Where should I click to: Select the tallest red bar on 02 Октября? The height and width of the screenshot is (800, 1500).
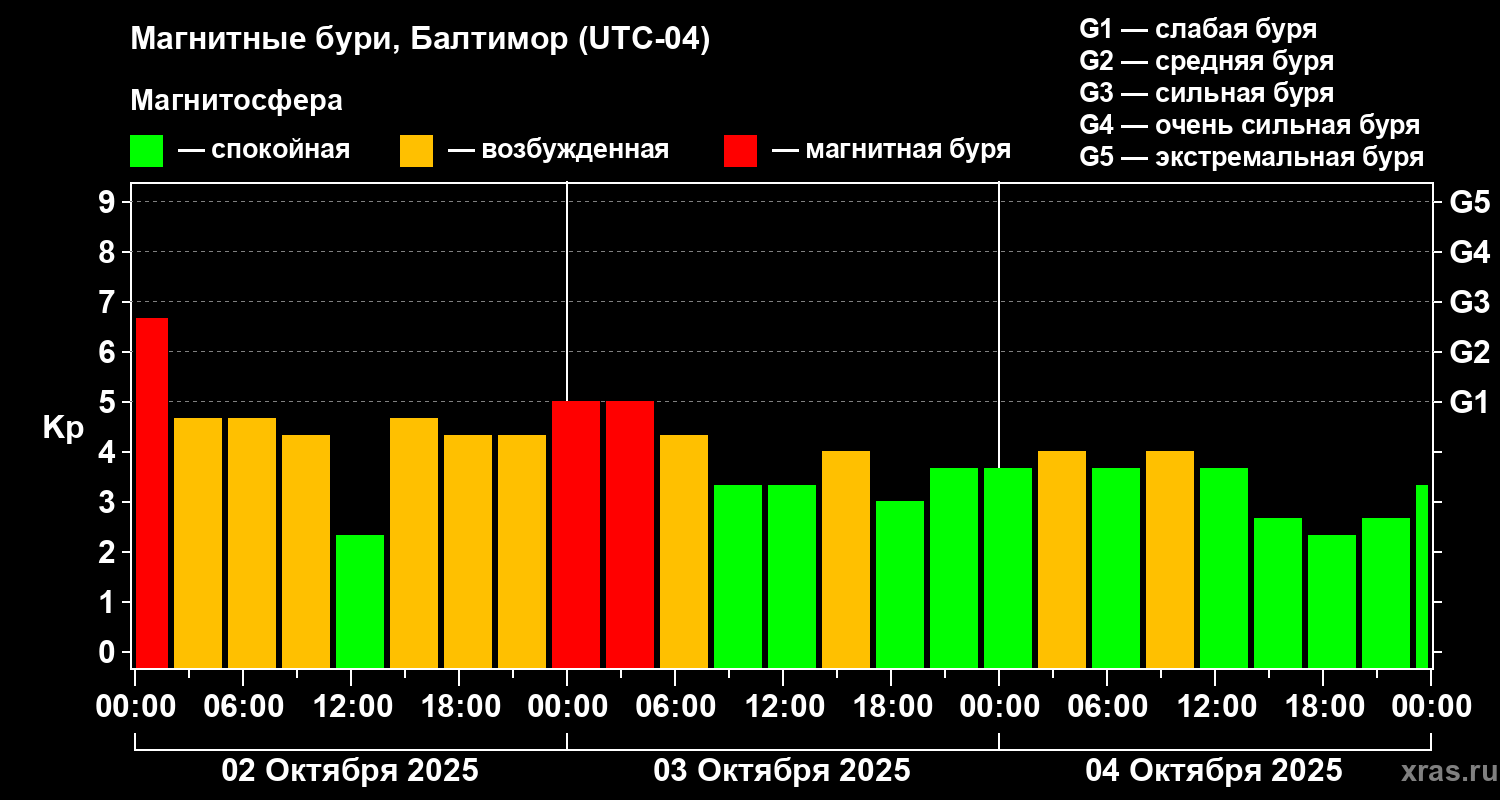(x=152, y=493)
